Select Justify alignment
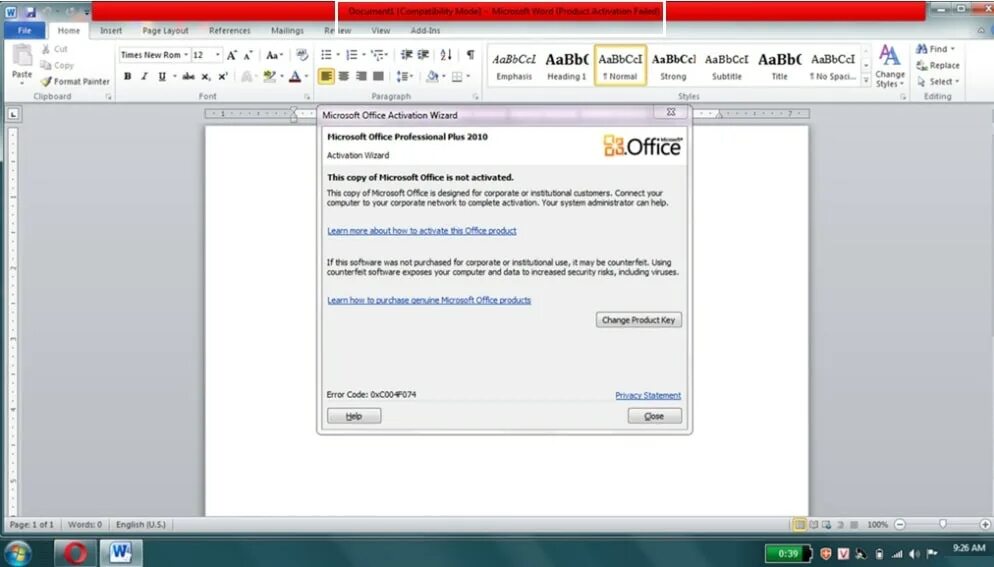Image resolution: width=994 pixels, height=567 pixels. (x=378, y=77)
